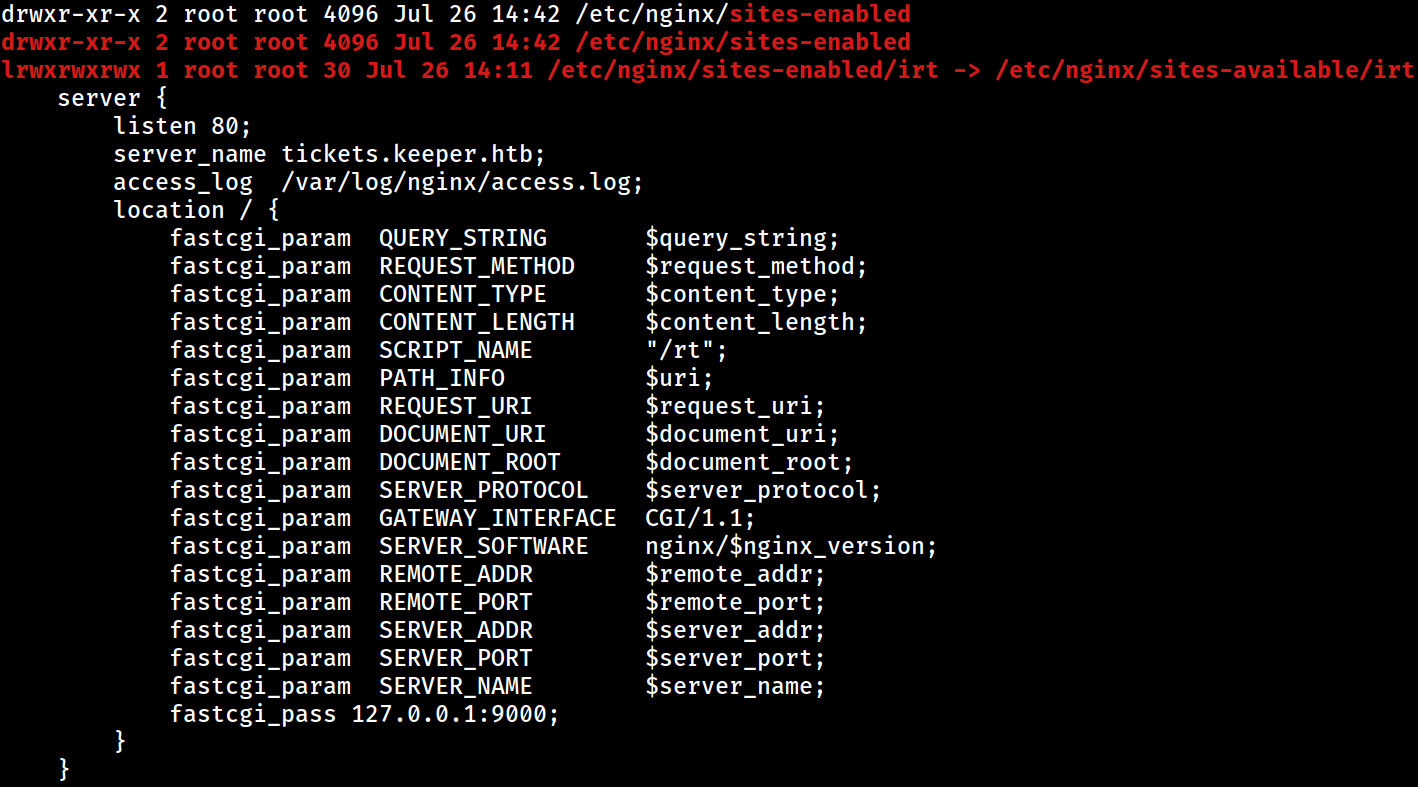Click the SERVER_NAME parameter name

click(456, 686)
